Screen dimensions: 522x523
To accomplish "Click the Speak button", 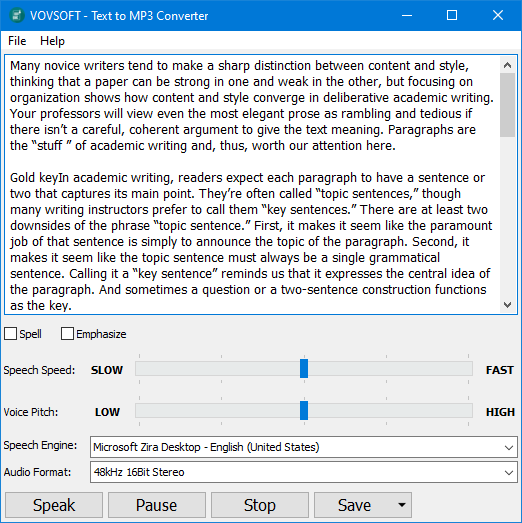I will tap(54, 505).
